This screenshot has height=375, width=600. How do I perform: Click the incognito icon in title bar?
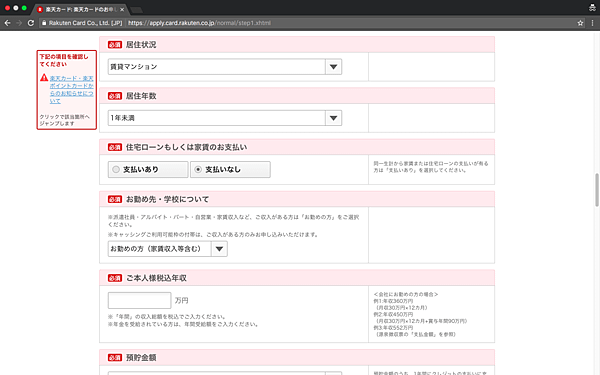point(592,8)
